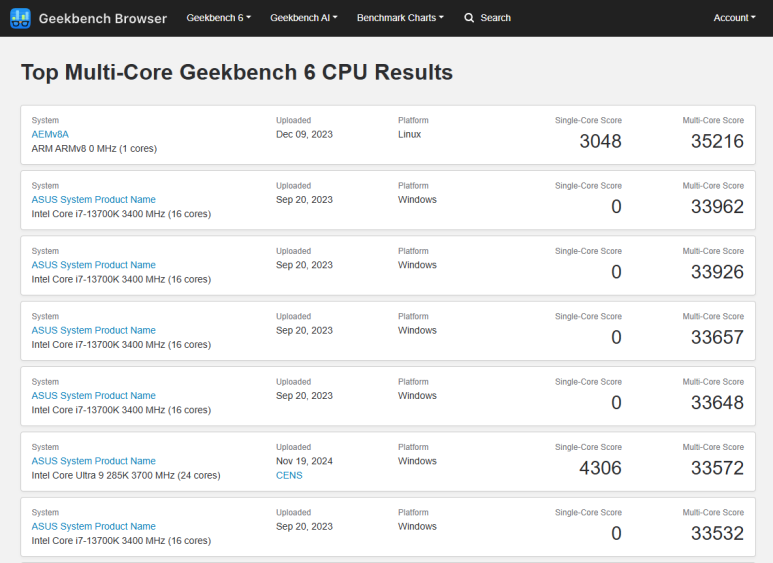Open ASUS result with score 33648

click(94, 395)
